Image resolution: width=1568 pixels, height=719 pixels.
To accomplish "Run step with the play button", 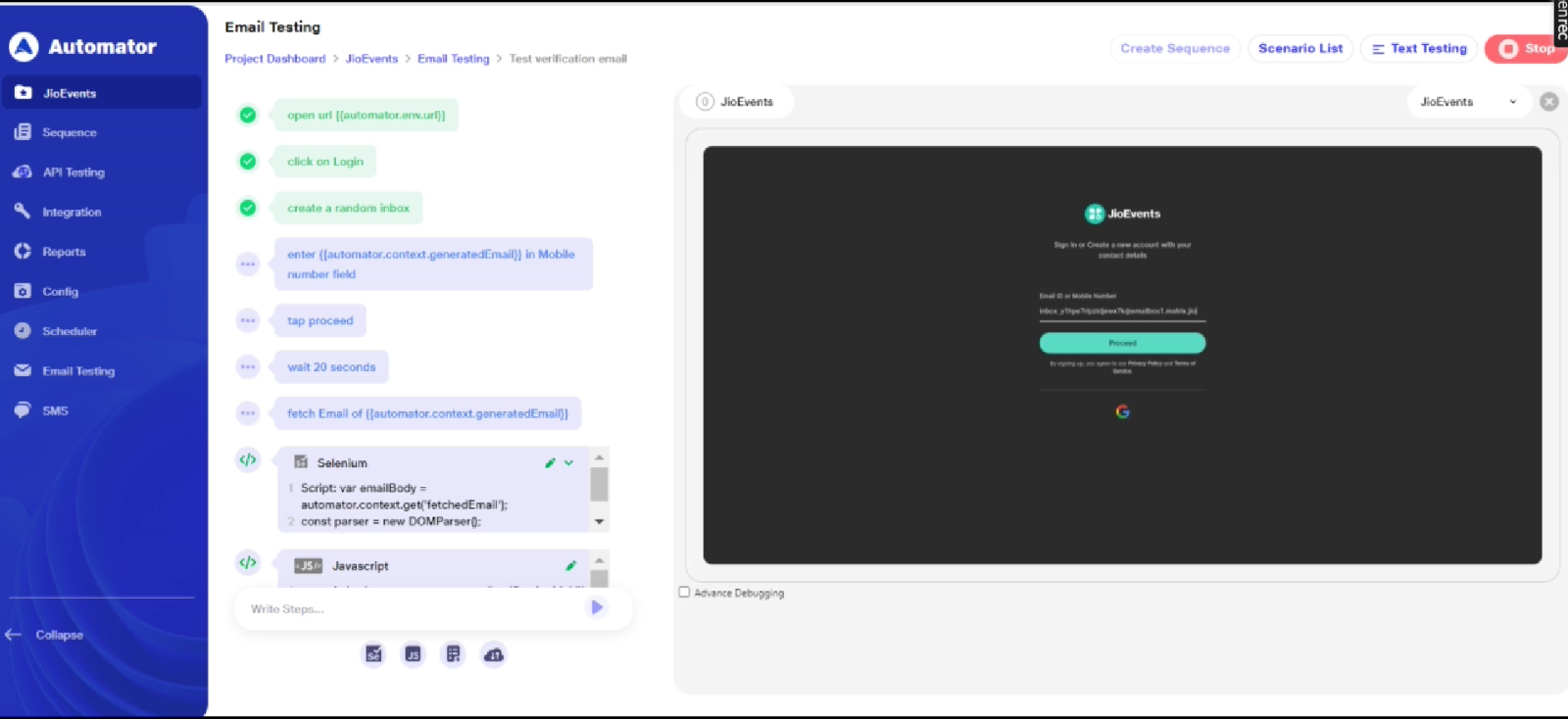I will tap(596, 607).
